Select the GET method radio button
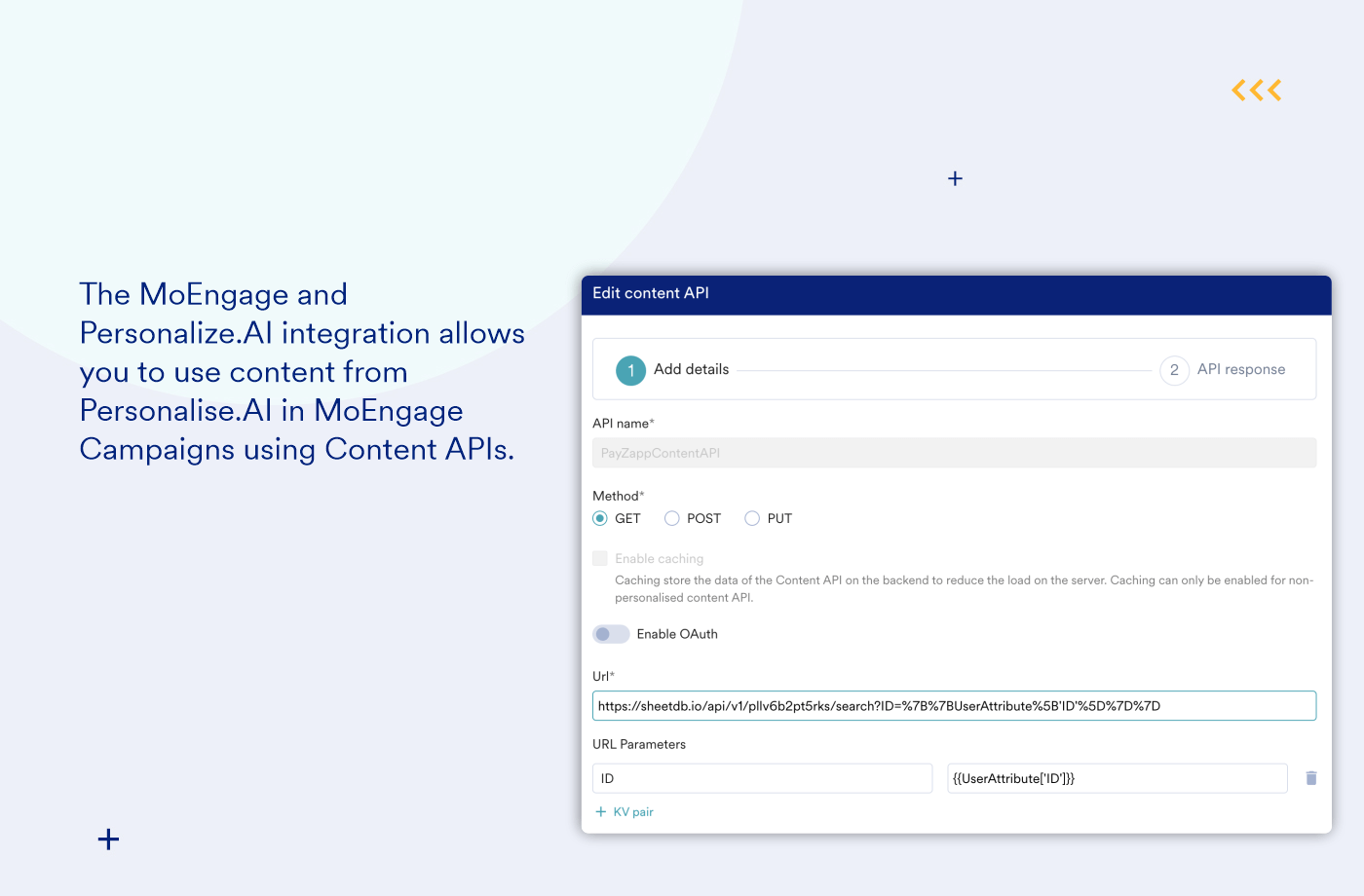The height and width of the screenshot is (896, 1364). pos(600,518)
